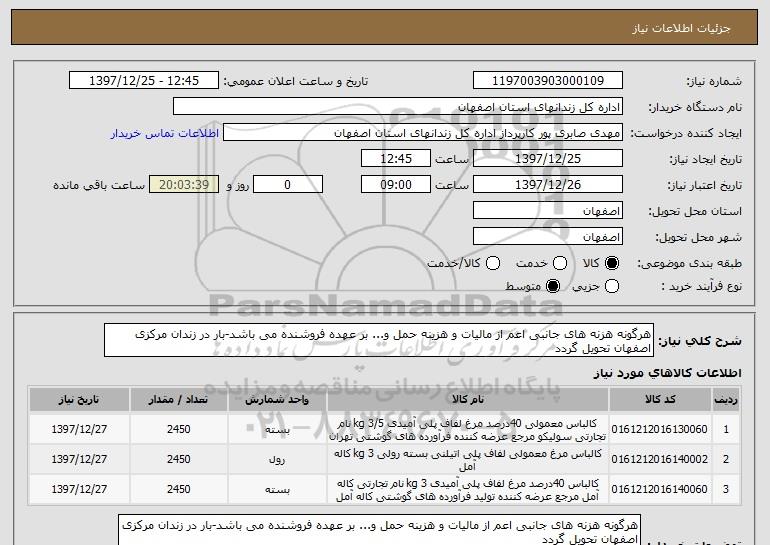
Task: Click product code 0161212016140060
Action: tap(660, 490)
